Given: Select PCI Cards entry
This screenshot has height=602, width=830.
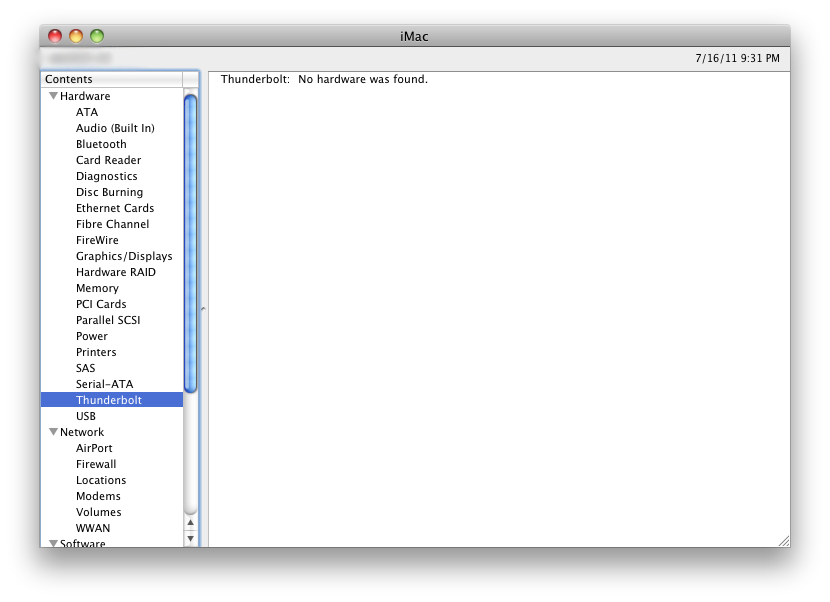Looking at the screenshot, I should click(x=101, y=304).
